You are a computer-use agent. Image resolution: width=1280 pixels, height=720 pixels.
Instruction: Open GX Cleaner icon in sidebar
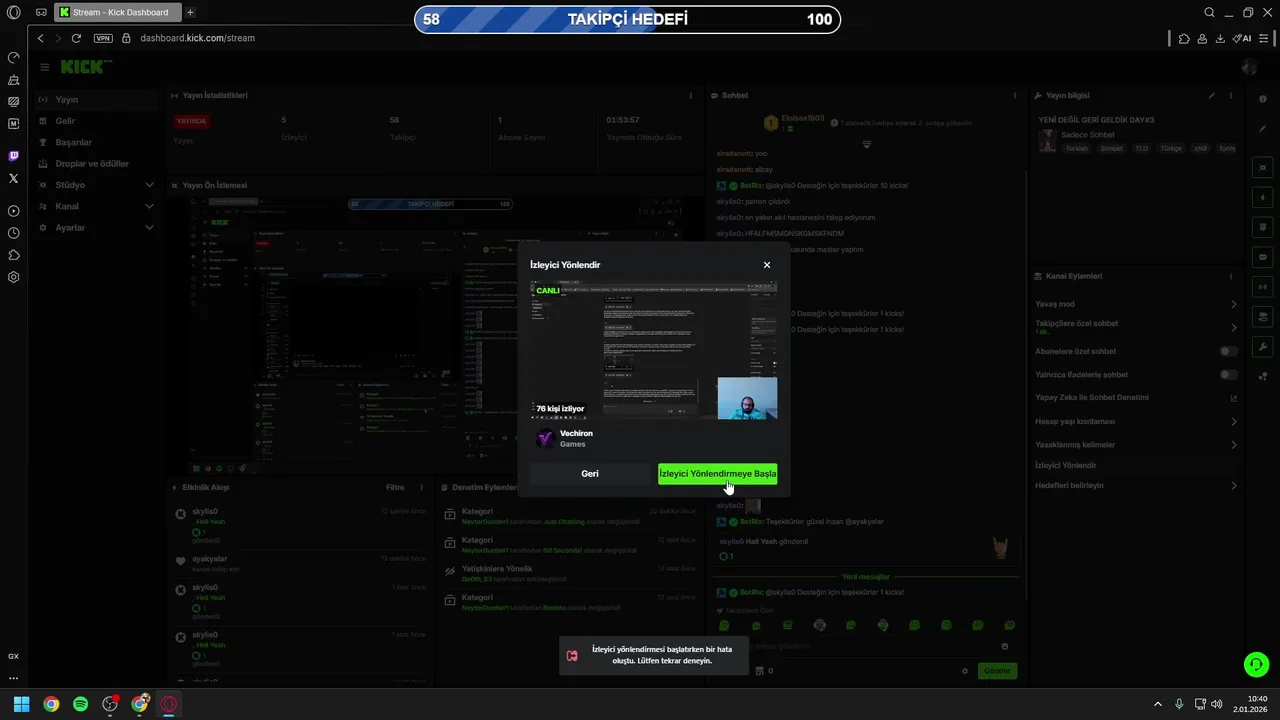coord(13,80)
